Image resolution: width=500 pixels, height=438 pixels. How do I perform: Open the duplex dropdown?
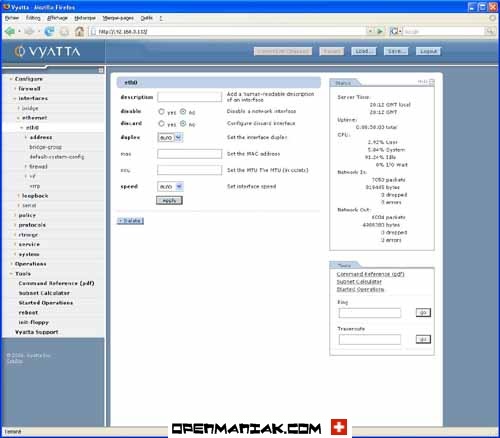(x=170, y=137)
